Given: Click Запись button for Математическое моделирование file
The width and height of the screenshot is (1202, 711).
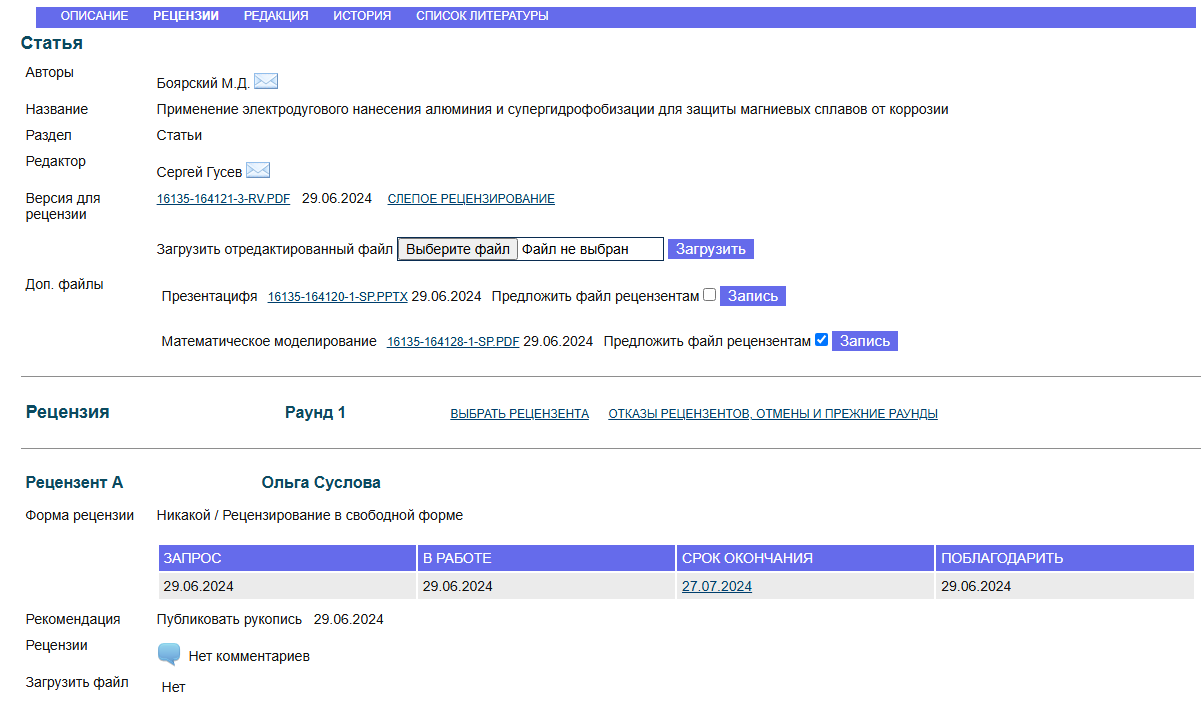Looking at the screenshot, I should tap(865, 341).
